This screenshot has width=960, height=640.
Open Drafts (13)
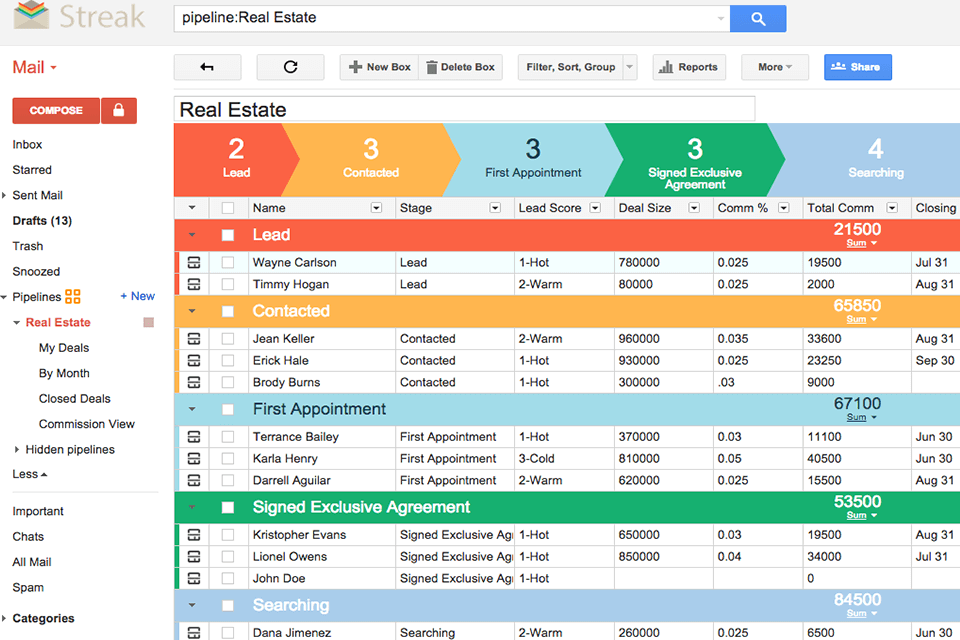point(42,220)
